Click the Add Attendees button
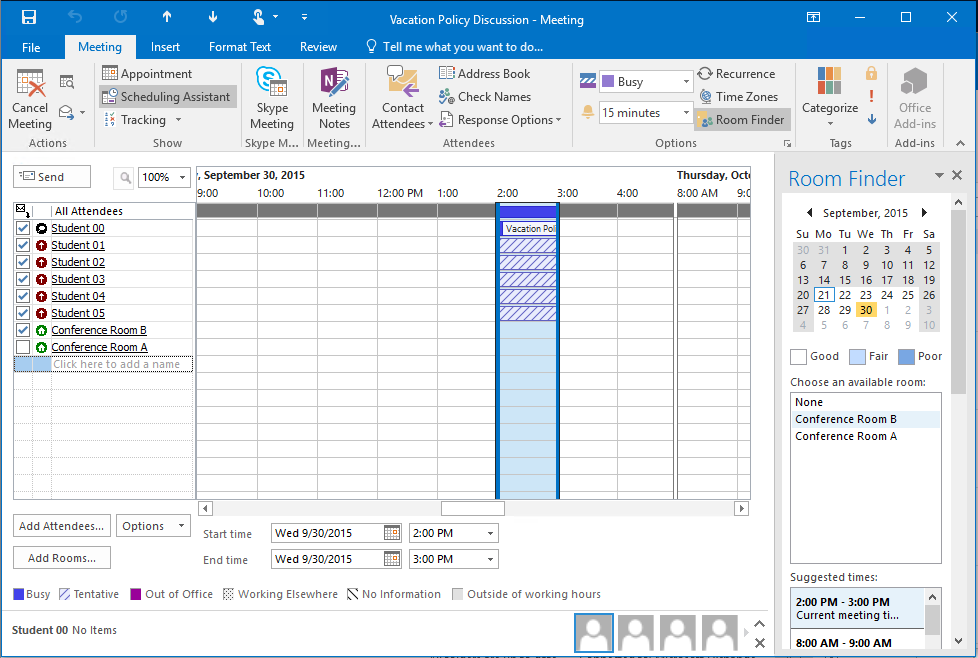 61,526
